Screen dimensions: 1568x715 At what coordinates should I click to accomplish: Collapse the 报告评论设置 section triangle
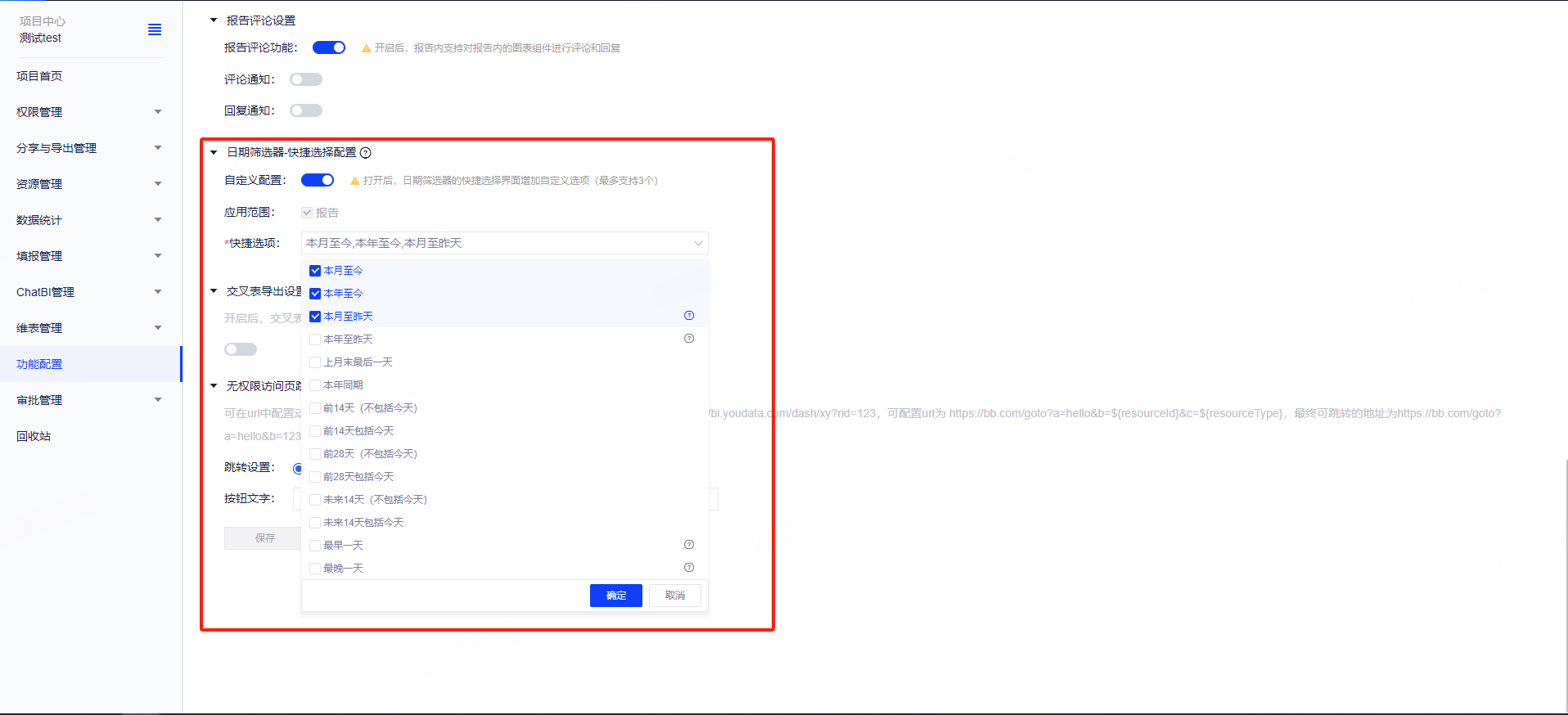(214, 20)
